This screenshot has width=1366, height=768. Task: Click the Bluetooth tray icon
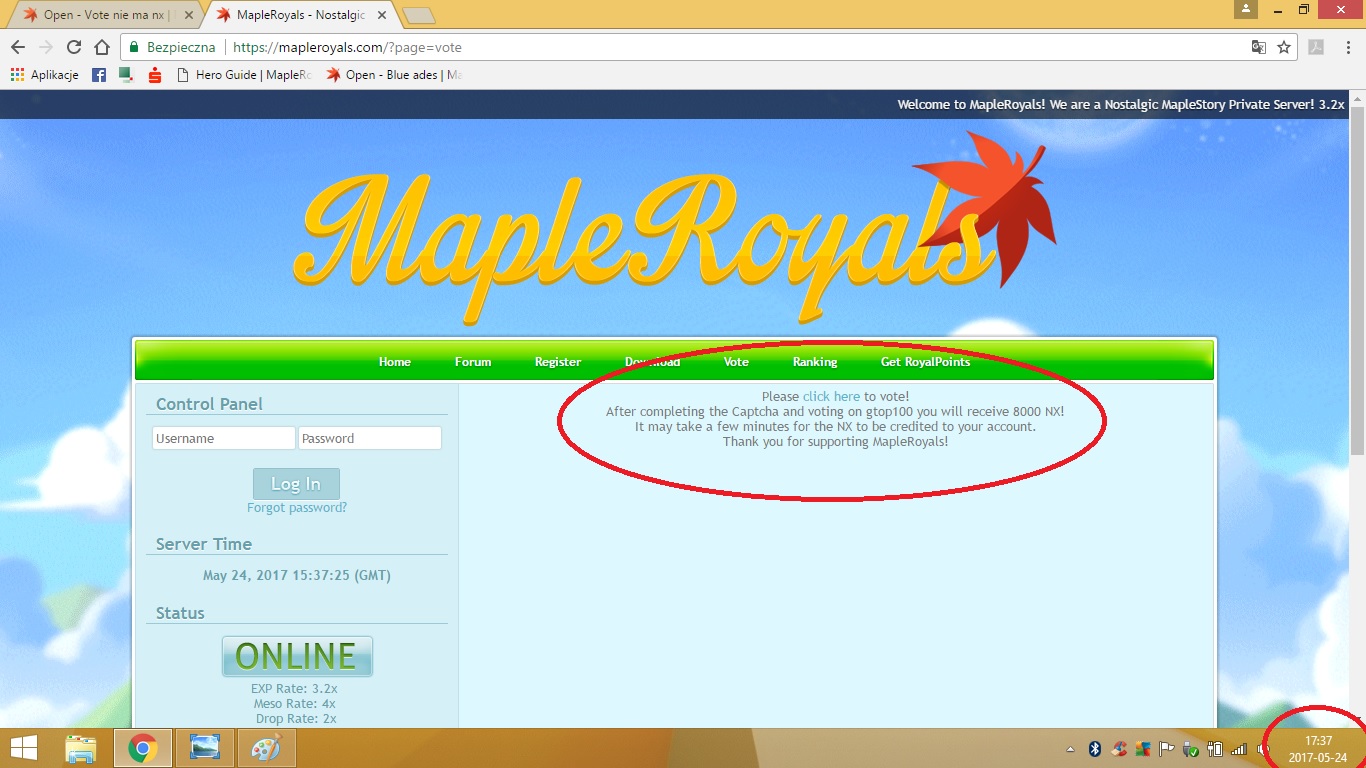(x=1095, y=749)
